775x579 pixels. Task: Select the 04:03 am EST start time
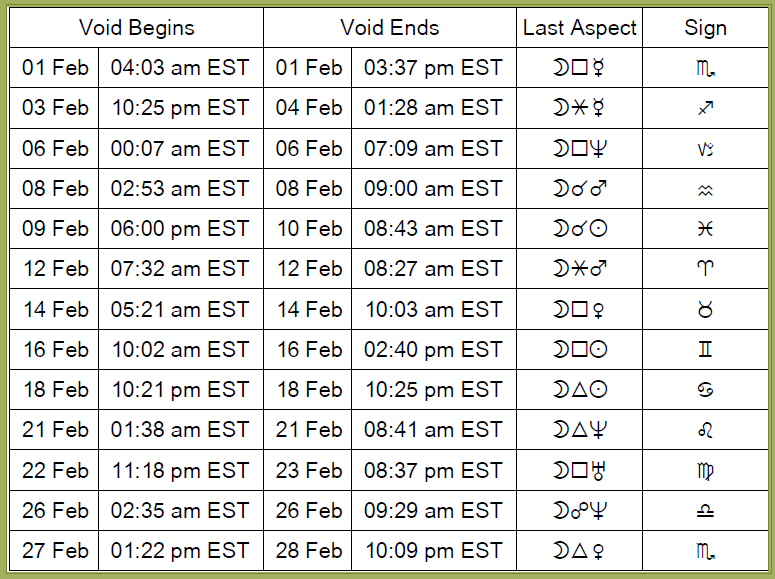(180, 68)
